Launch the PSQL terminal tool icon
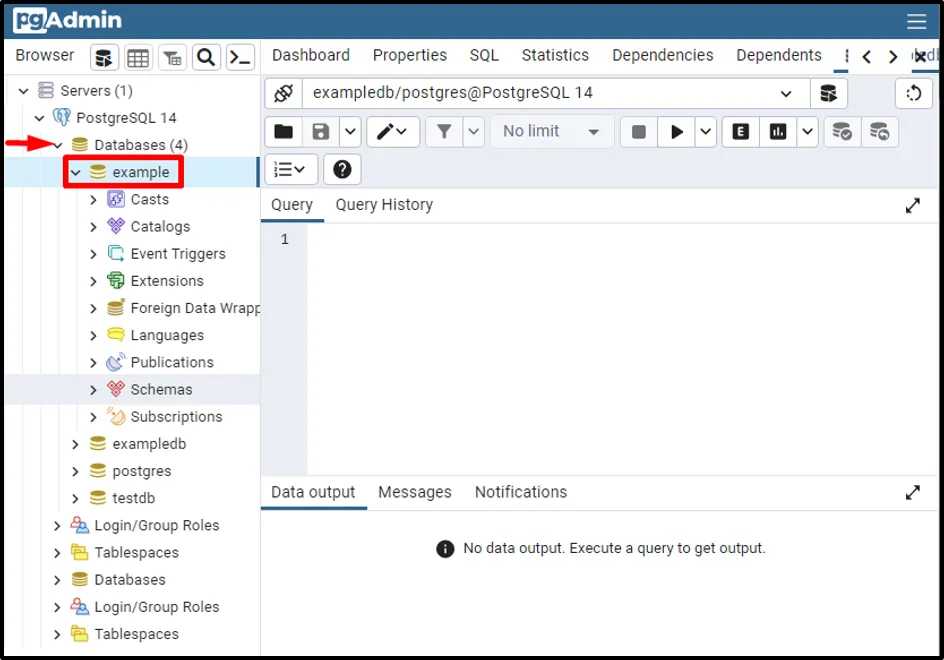Screen dimensions: 944x660 coord(240,58)
